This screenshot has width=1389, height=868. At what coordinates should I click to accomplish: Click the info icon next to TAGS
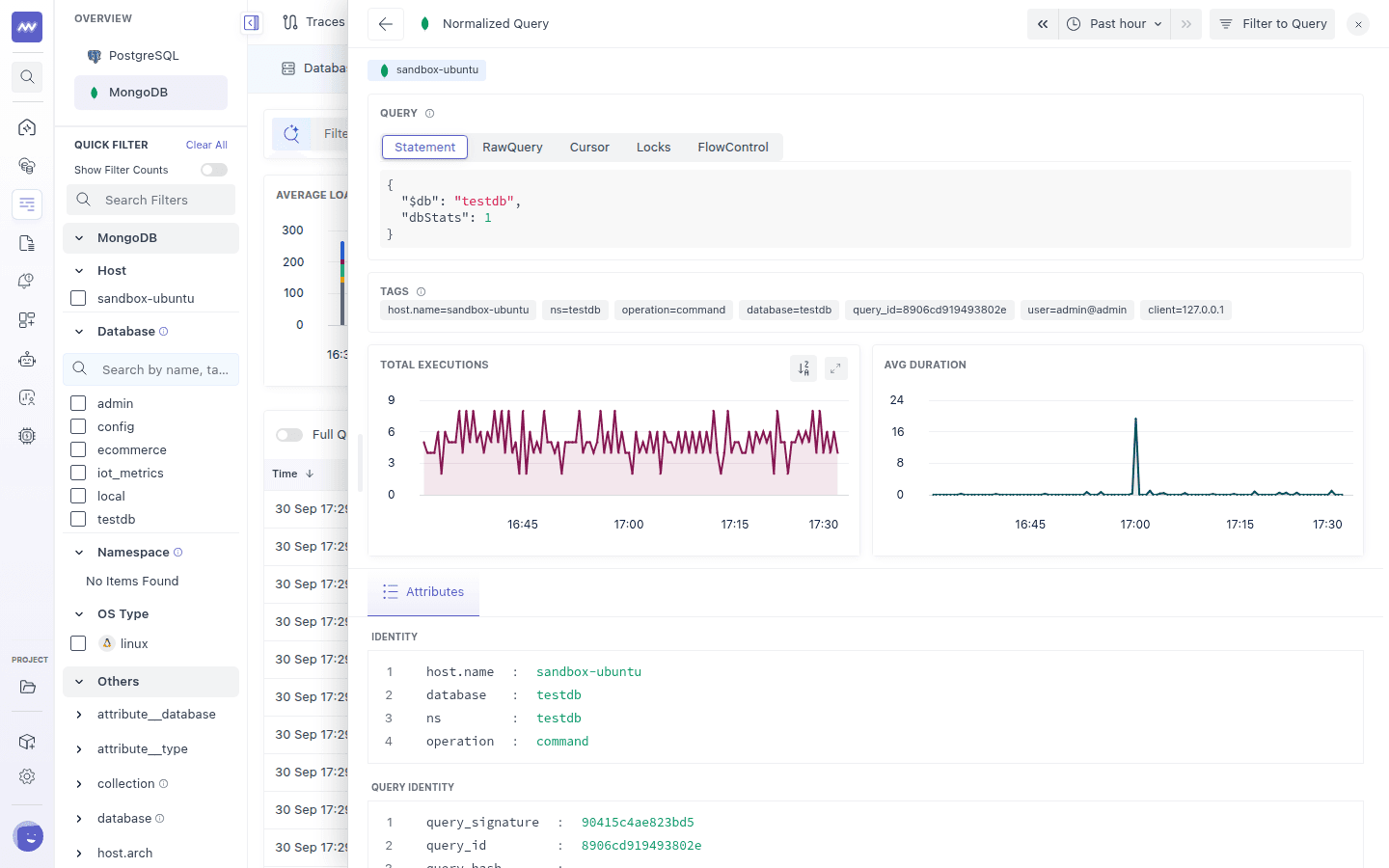(421, 291)
